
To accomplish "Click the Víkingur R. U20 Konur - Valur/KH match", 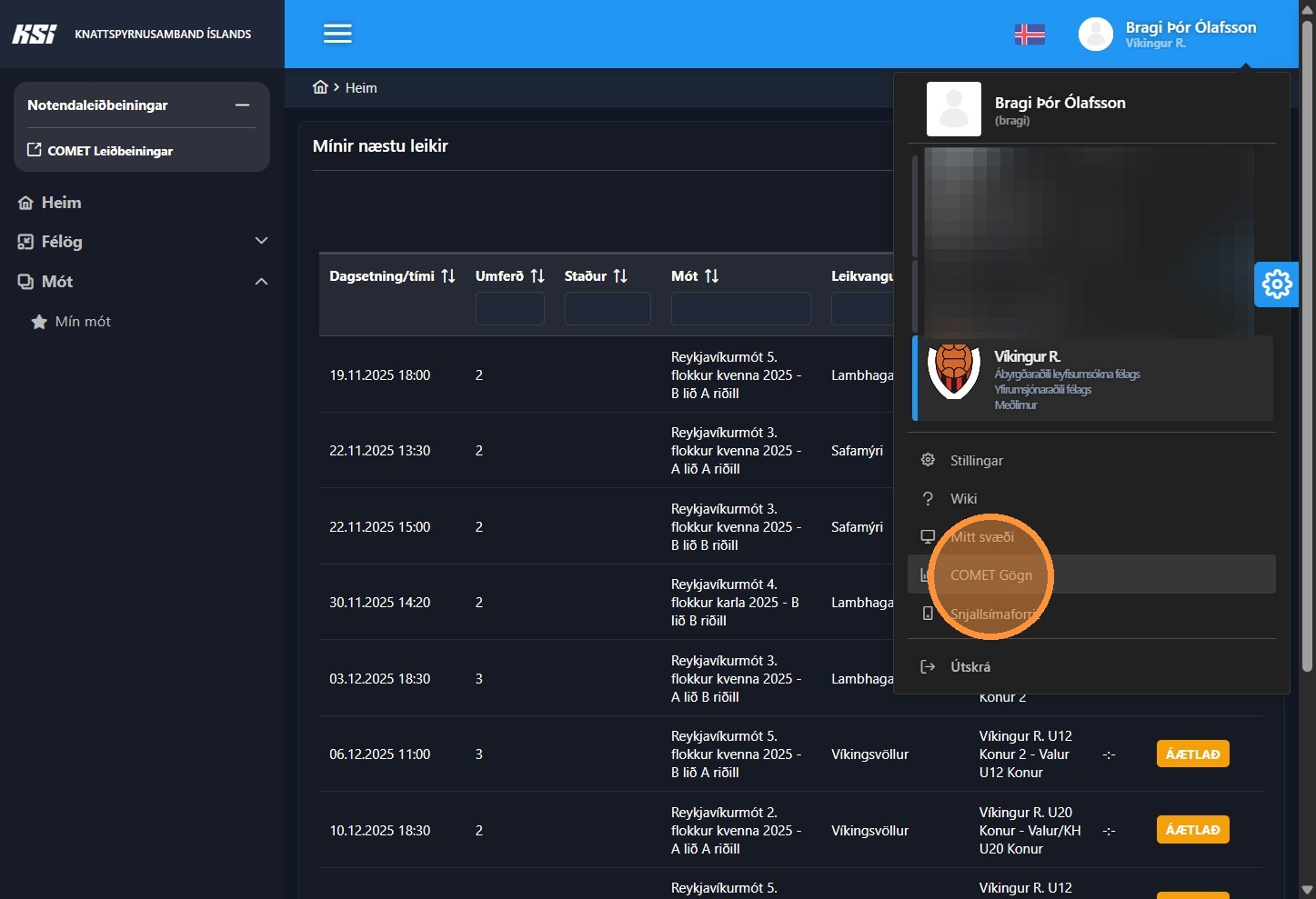I will 1030,830.
